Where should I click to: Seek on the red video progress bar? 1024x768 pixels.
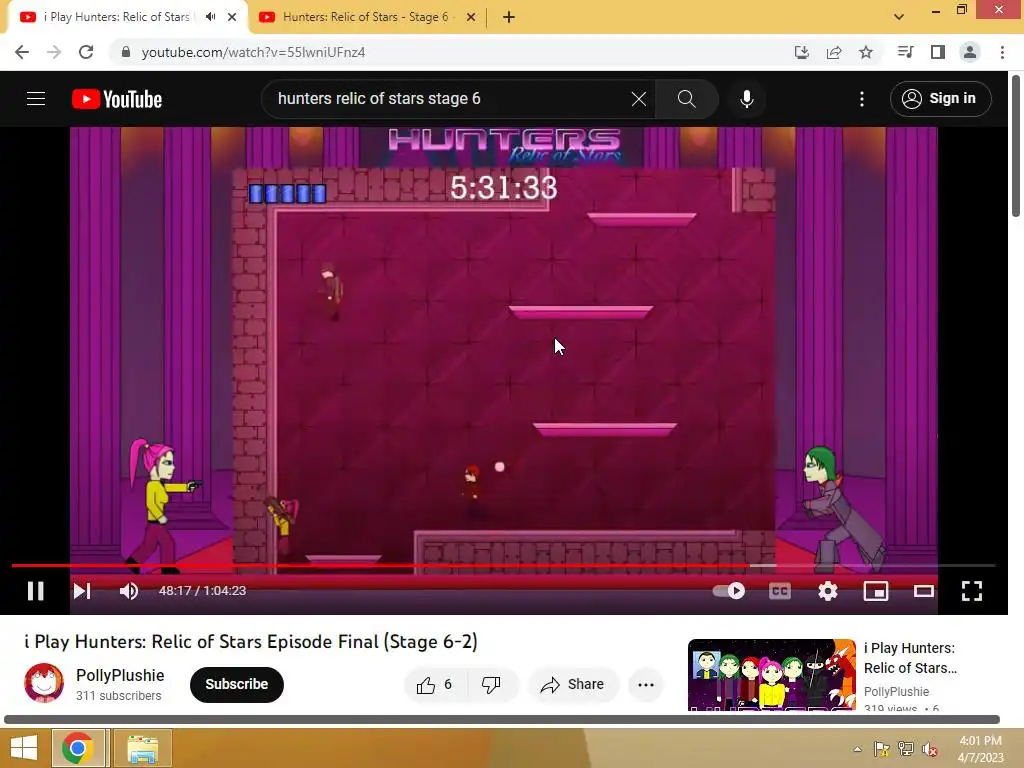(x=503, y=566)
